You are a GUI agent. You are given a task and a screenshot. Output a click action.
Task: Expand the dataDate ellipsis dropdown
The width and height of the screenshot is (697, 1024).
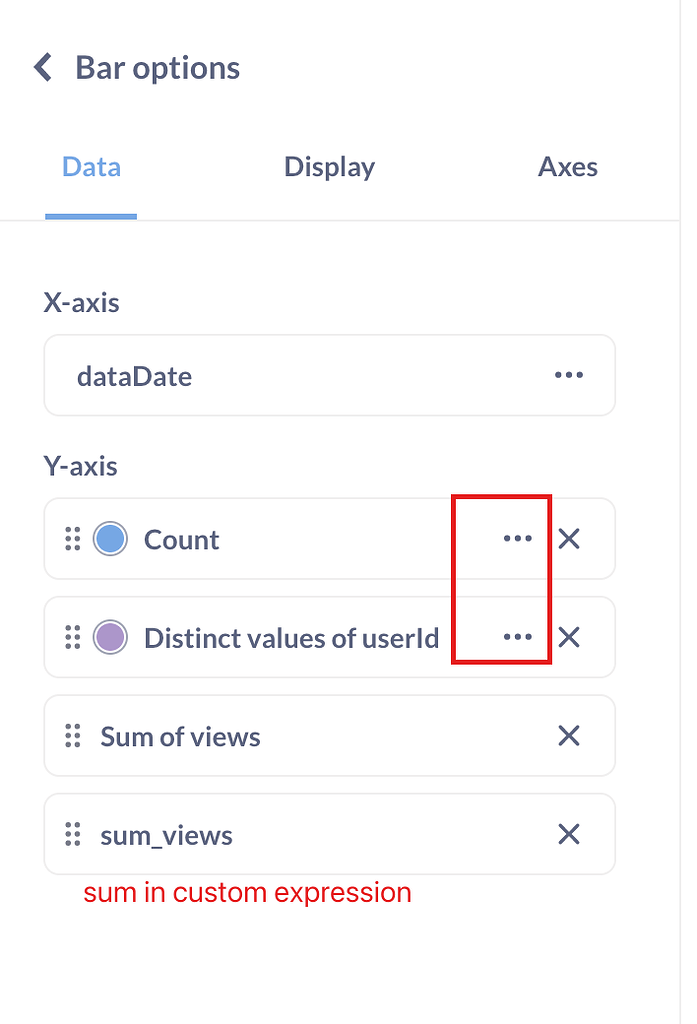[568, 375]
